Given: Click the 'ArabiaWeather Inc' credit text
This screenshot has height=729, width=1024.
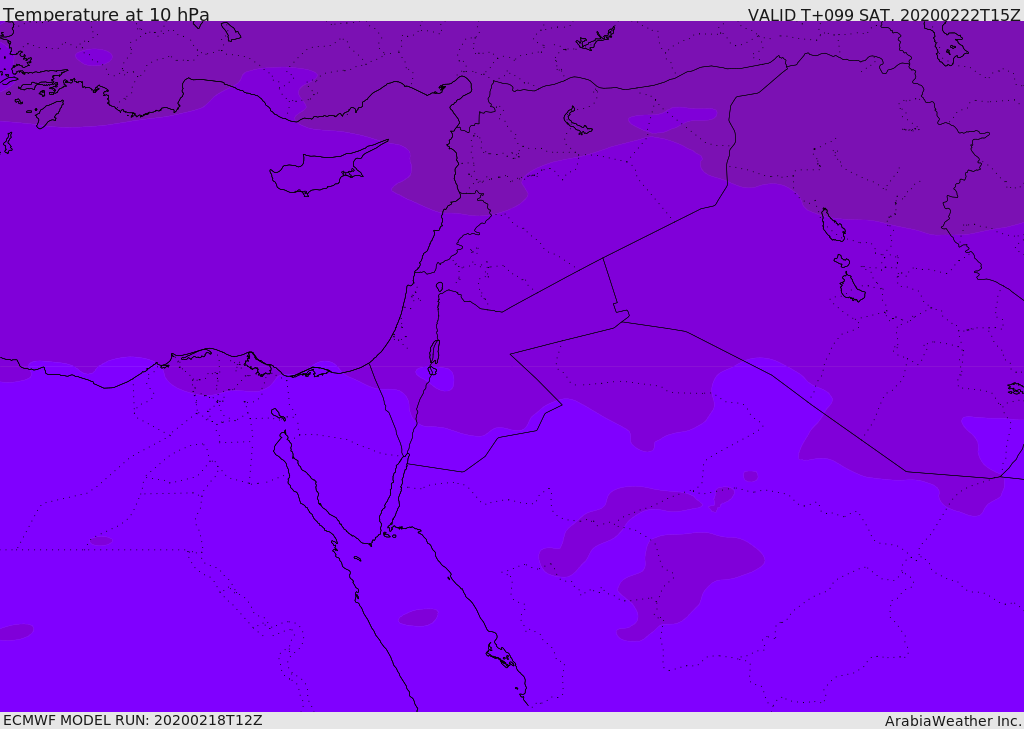Looking at the screenshot, I should tap(952, 721).
